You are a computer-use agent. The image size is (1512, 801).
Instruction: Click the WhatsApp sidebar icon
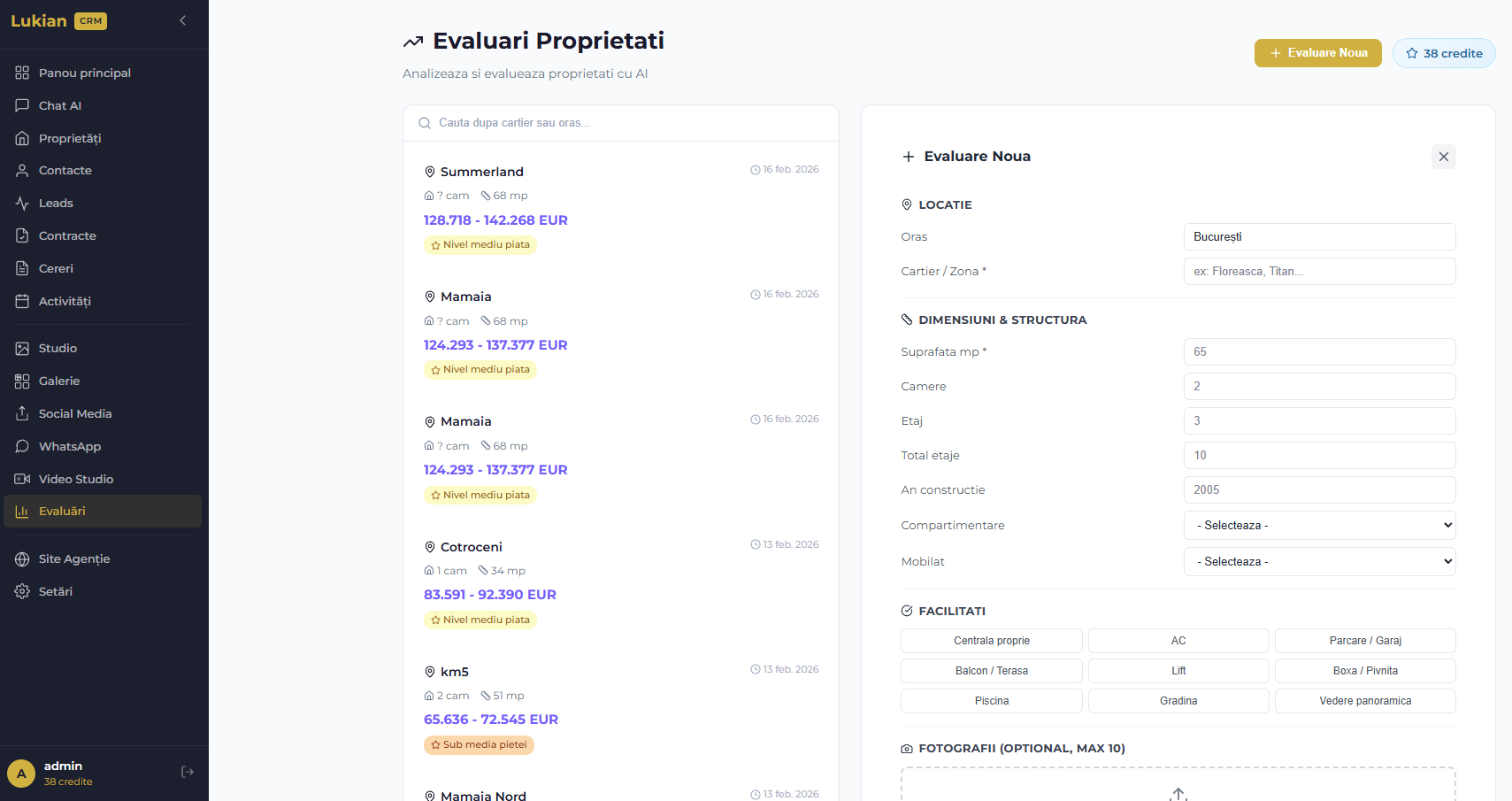(22, 446)
